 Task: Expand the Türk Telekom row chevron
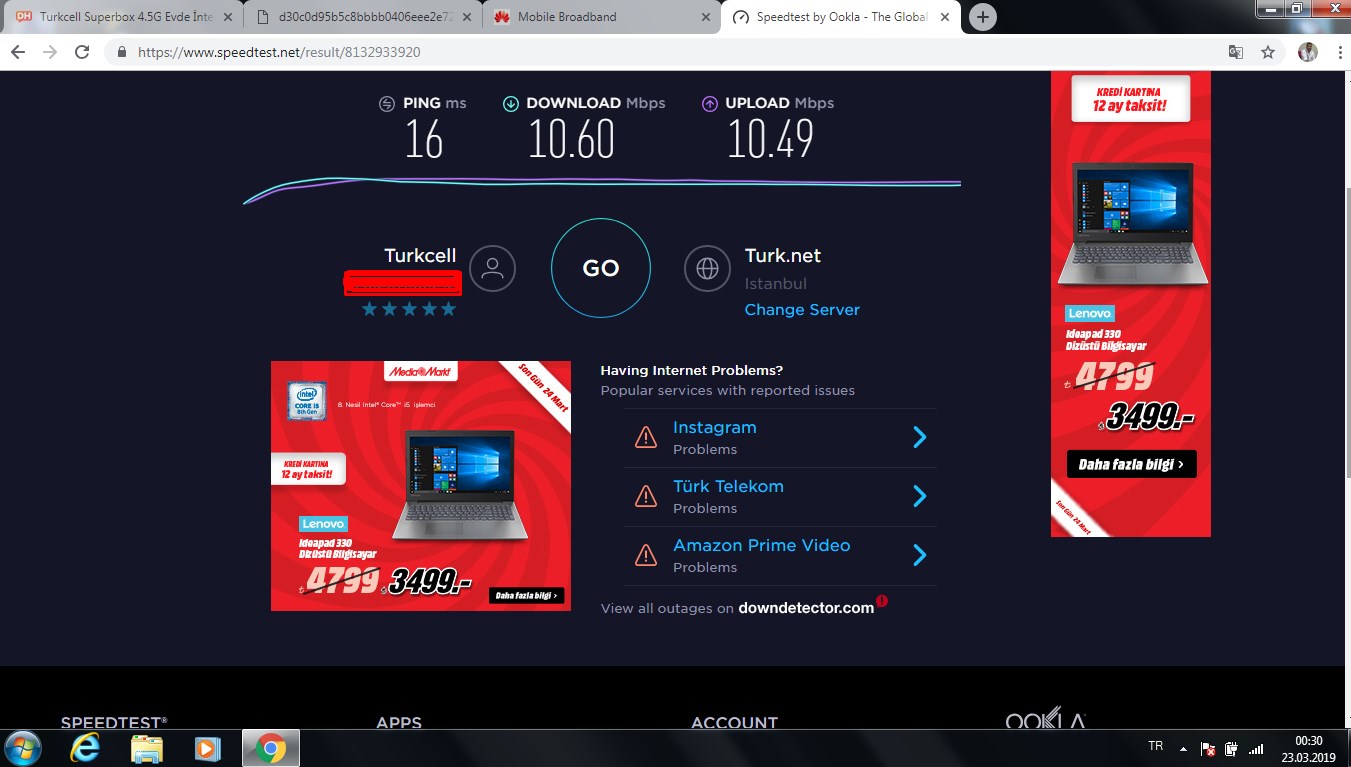tap(920, 496)
